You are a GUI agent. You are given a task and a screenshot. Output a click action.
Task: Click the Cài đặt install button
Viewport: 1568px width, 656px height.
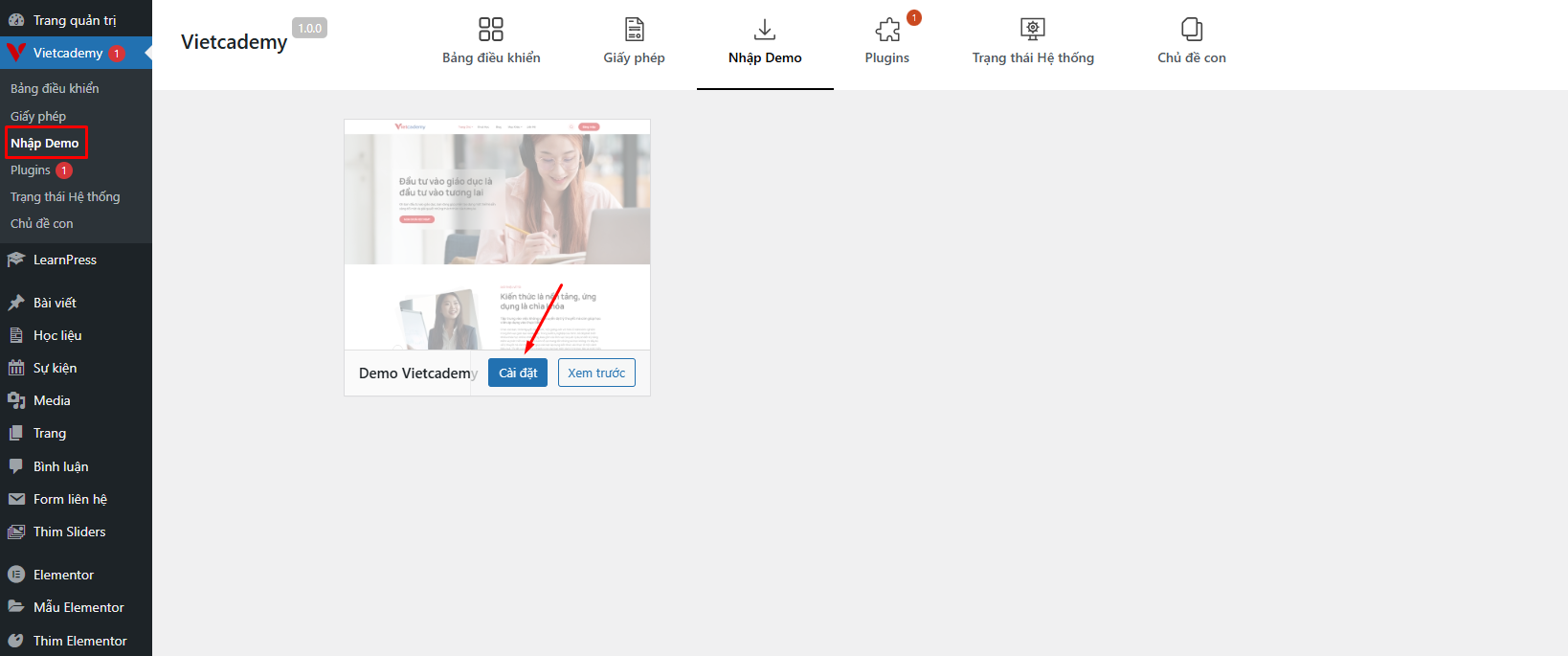pos(518,373)
